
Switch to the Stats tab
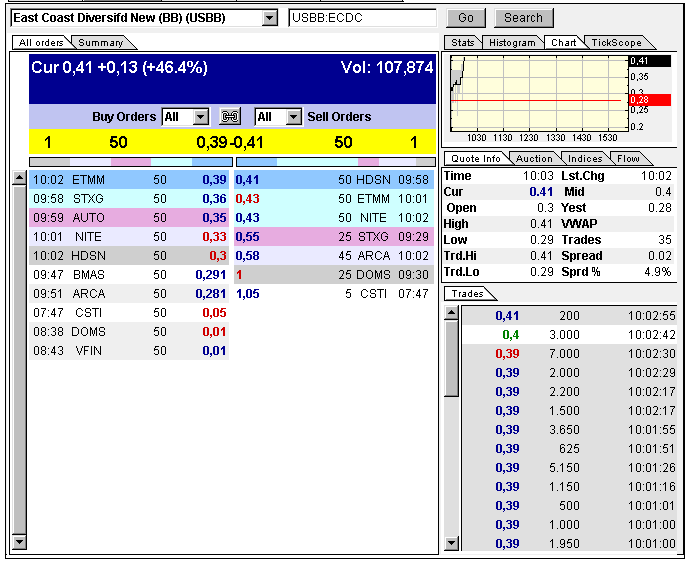(x=462, y=43)
